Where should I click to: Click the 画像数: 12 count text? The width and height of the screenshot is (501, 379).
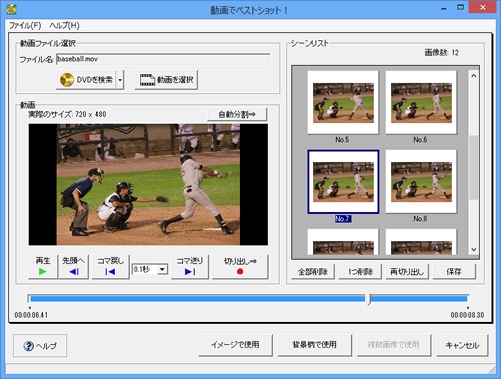click(x=441, y=53)
